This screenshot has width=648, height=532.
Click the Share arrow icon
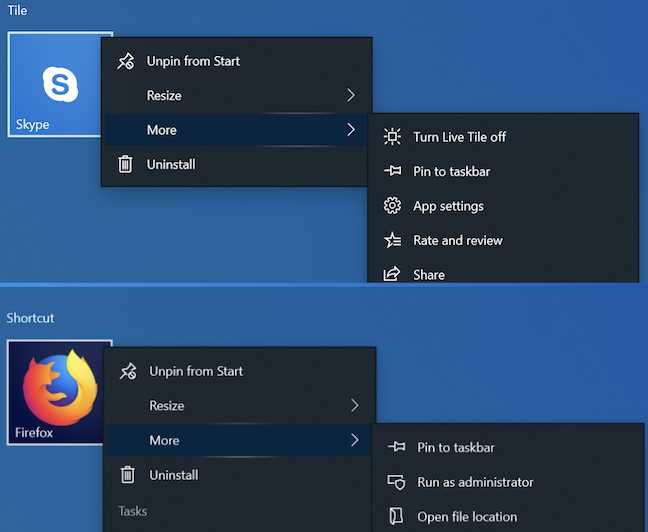(x=392, y=274)
